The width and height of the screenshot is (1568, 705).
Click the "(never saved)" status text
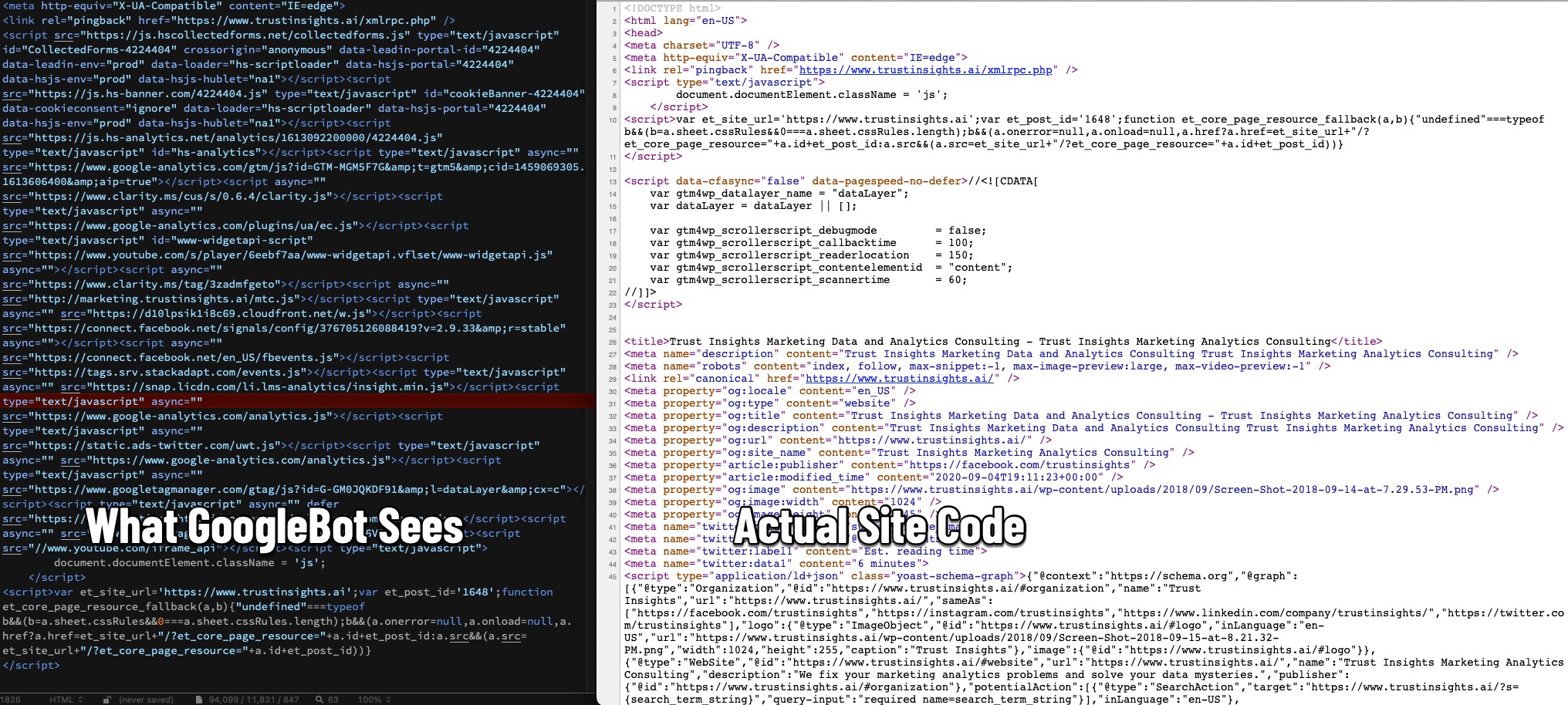click(x=146, y=700)
